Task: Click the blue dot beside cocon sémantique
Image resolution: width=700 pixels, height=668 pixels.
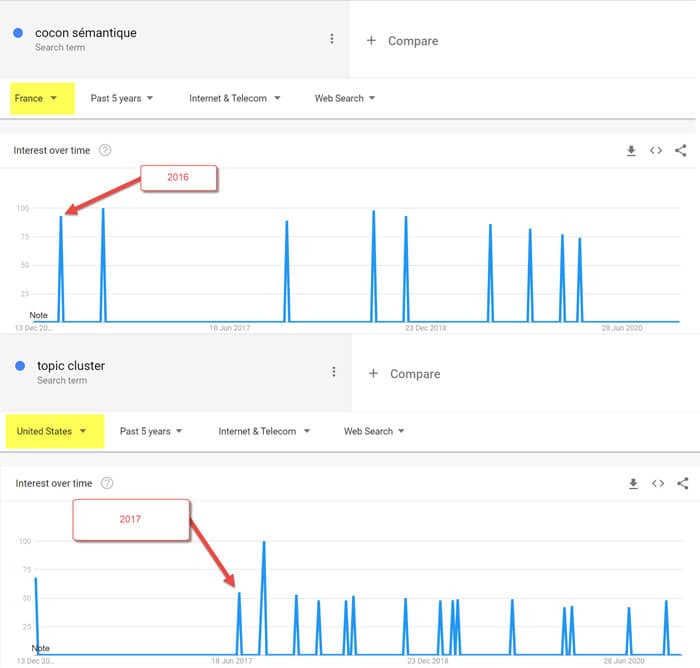Action: (x=18, y=33)
